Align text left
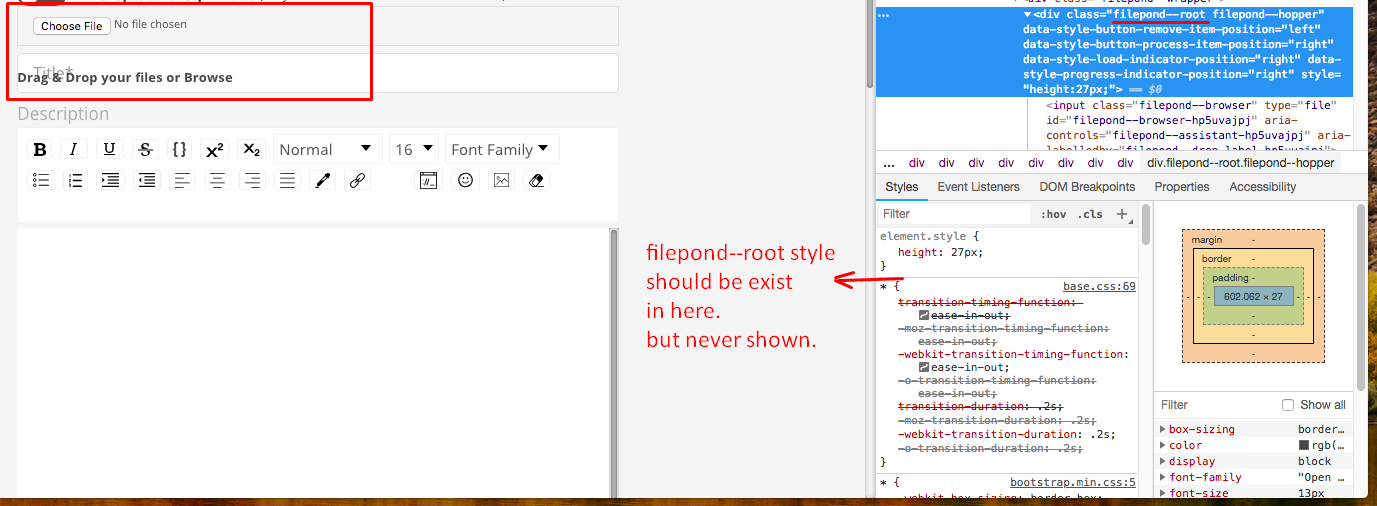The height and width of the screenshot is (506, 1377). coord(182,181)
